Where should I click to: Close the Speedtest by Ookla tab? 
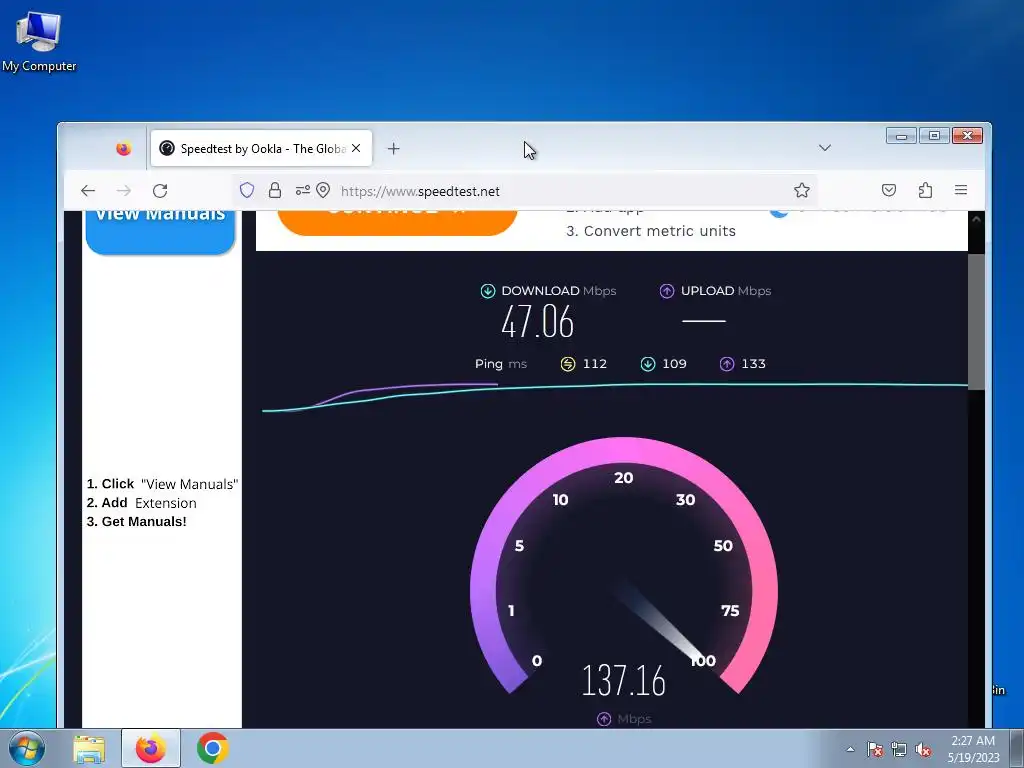356,148
